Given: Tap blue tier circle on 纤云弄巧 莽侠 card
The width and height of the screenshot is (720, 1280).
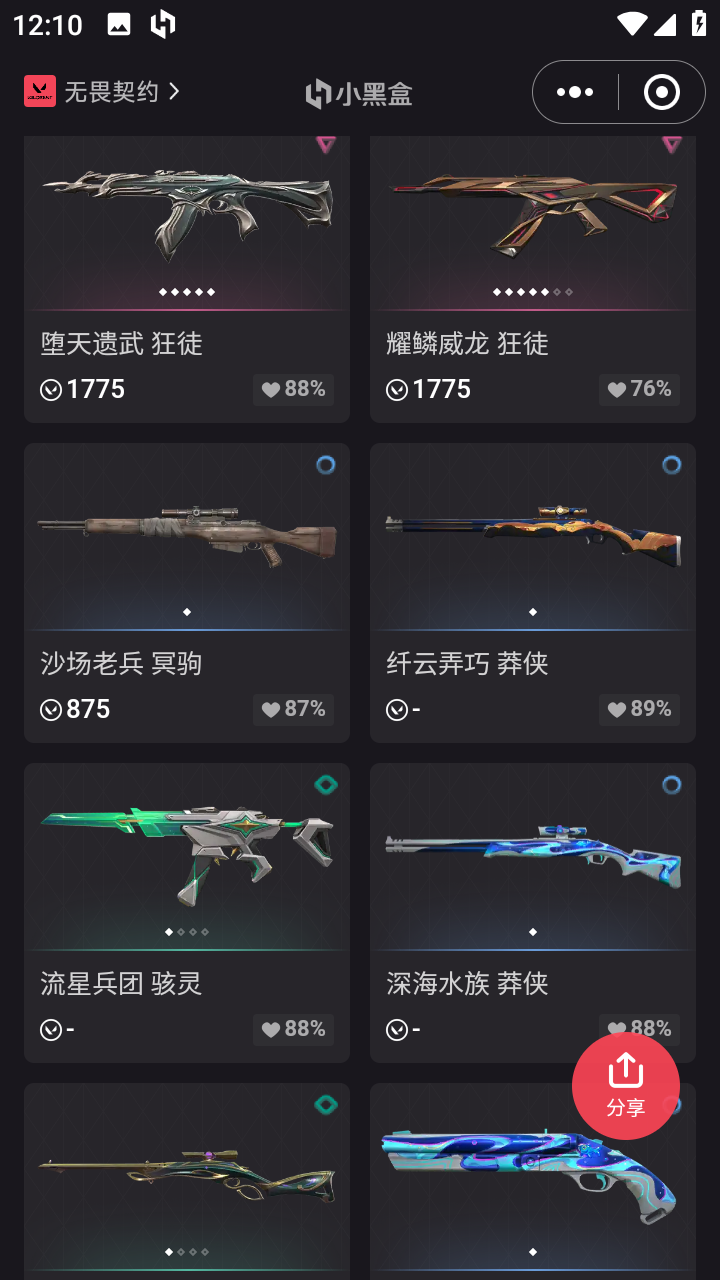Looking at the screenshot, I should coord(671,465).
